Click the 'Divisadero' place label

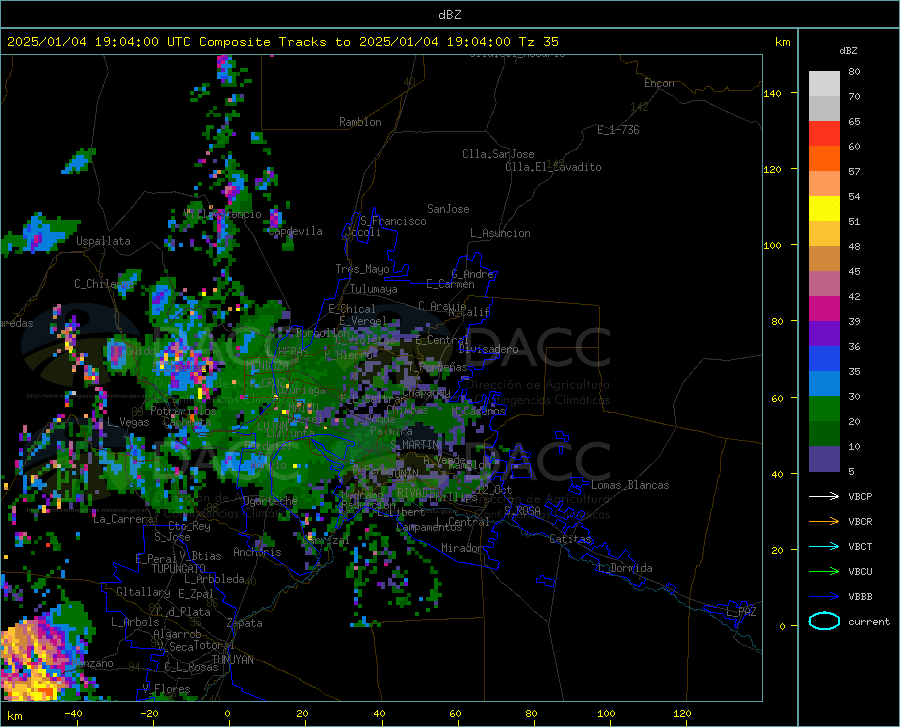point(488,349)
